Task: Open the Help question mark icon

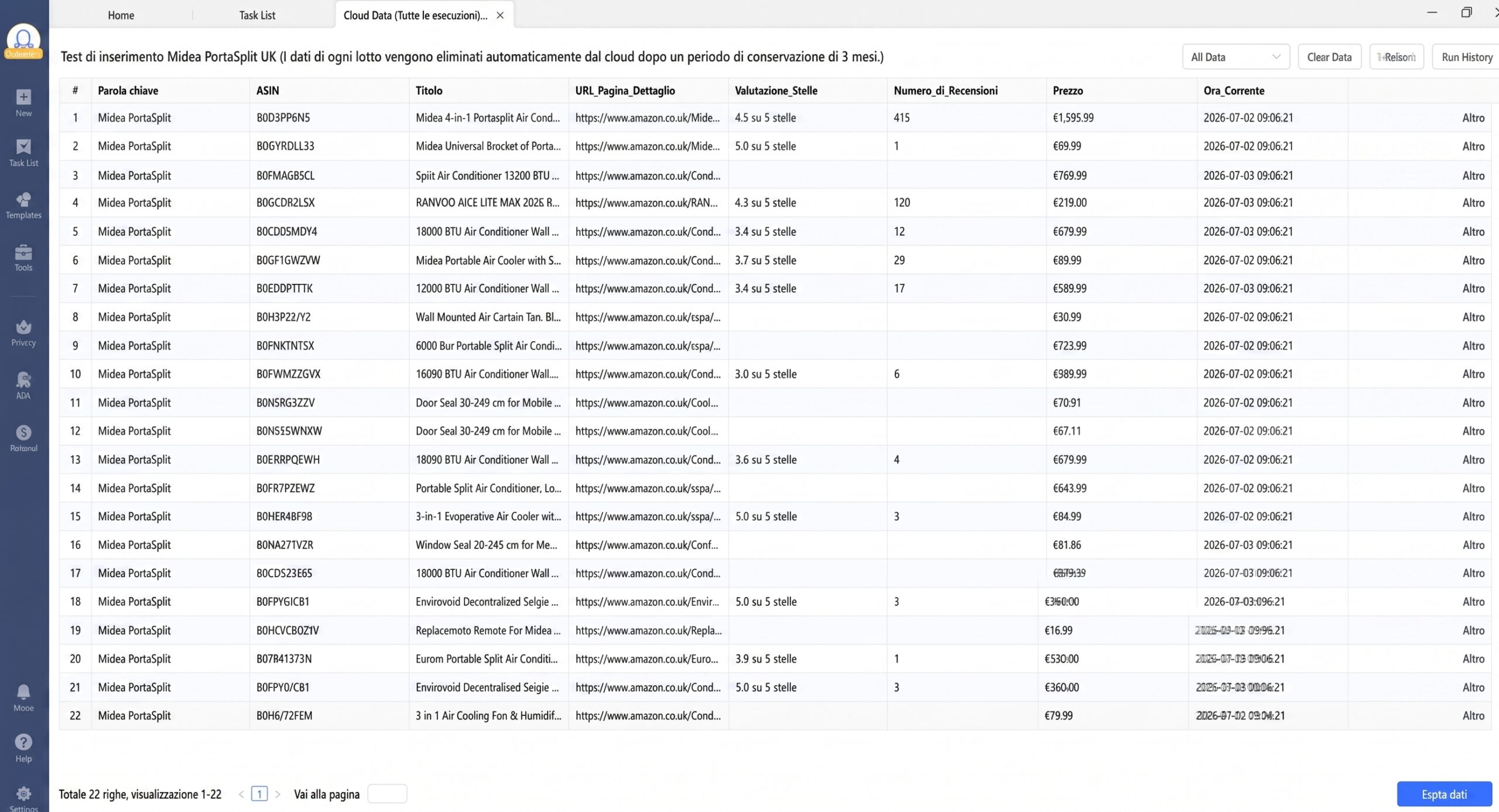Action: 23,742
